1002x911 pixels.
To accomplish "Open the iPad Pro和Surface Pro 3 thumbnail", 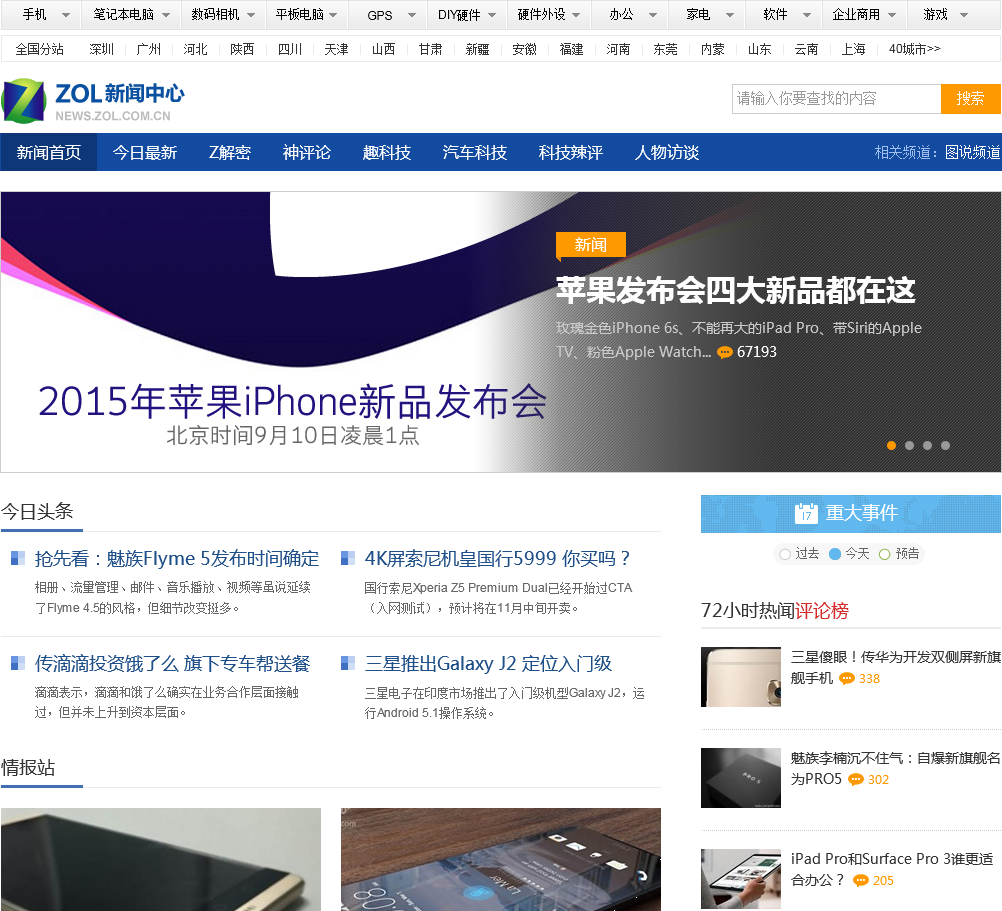I will point(741,878).
